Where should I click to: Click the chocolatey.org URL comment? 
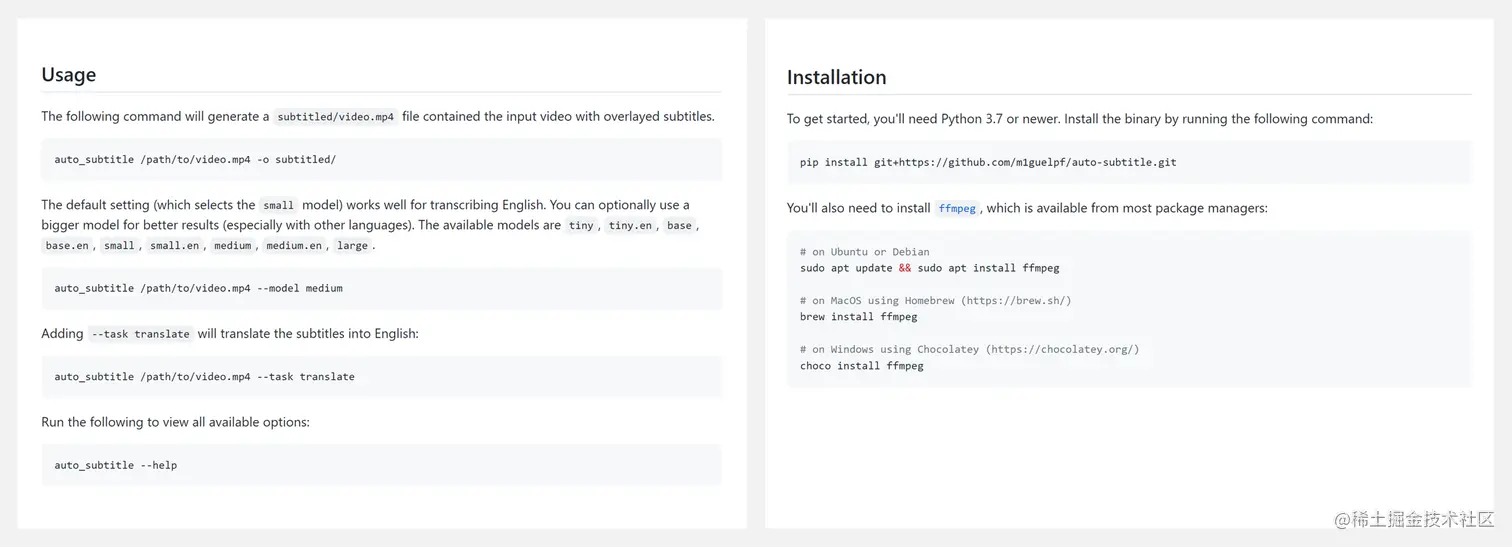click(1062, 350)
